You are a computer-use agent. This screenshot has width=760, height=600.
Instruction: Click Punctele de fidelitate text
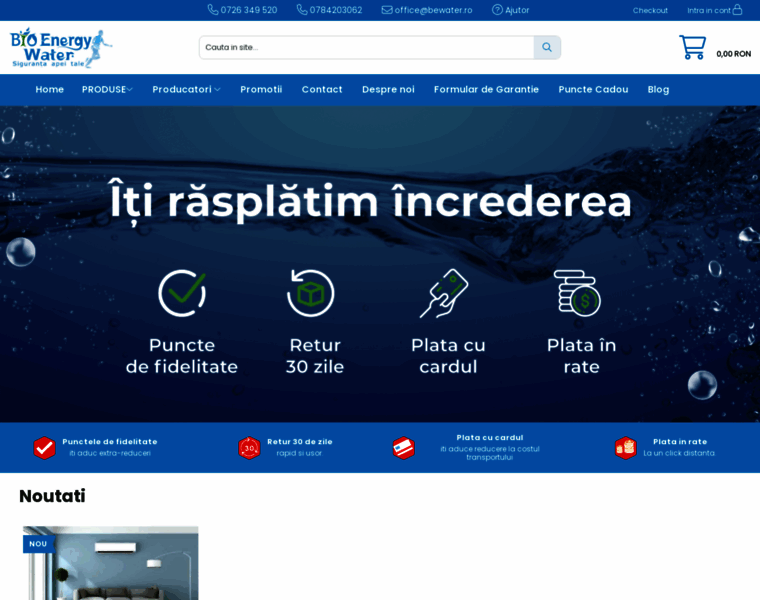[110, 442]
